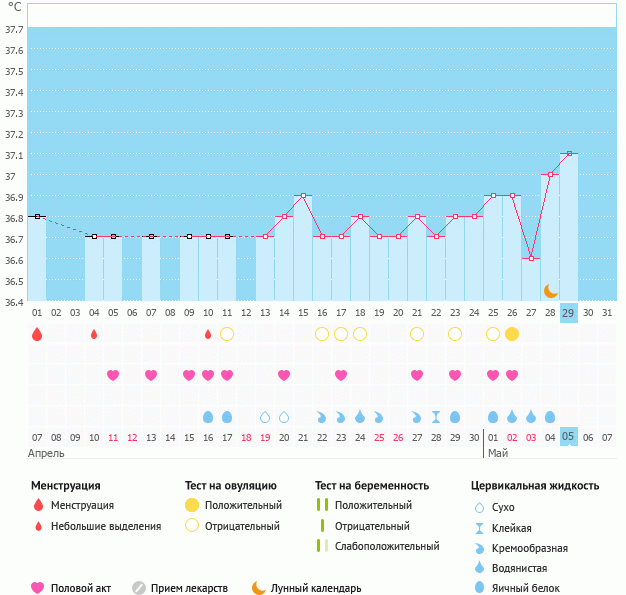Click the lowest temperature point on day 27
The image size is (626, 595).
[x=531, y=258]
